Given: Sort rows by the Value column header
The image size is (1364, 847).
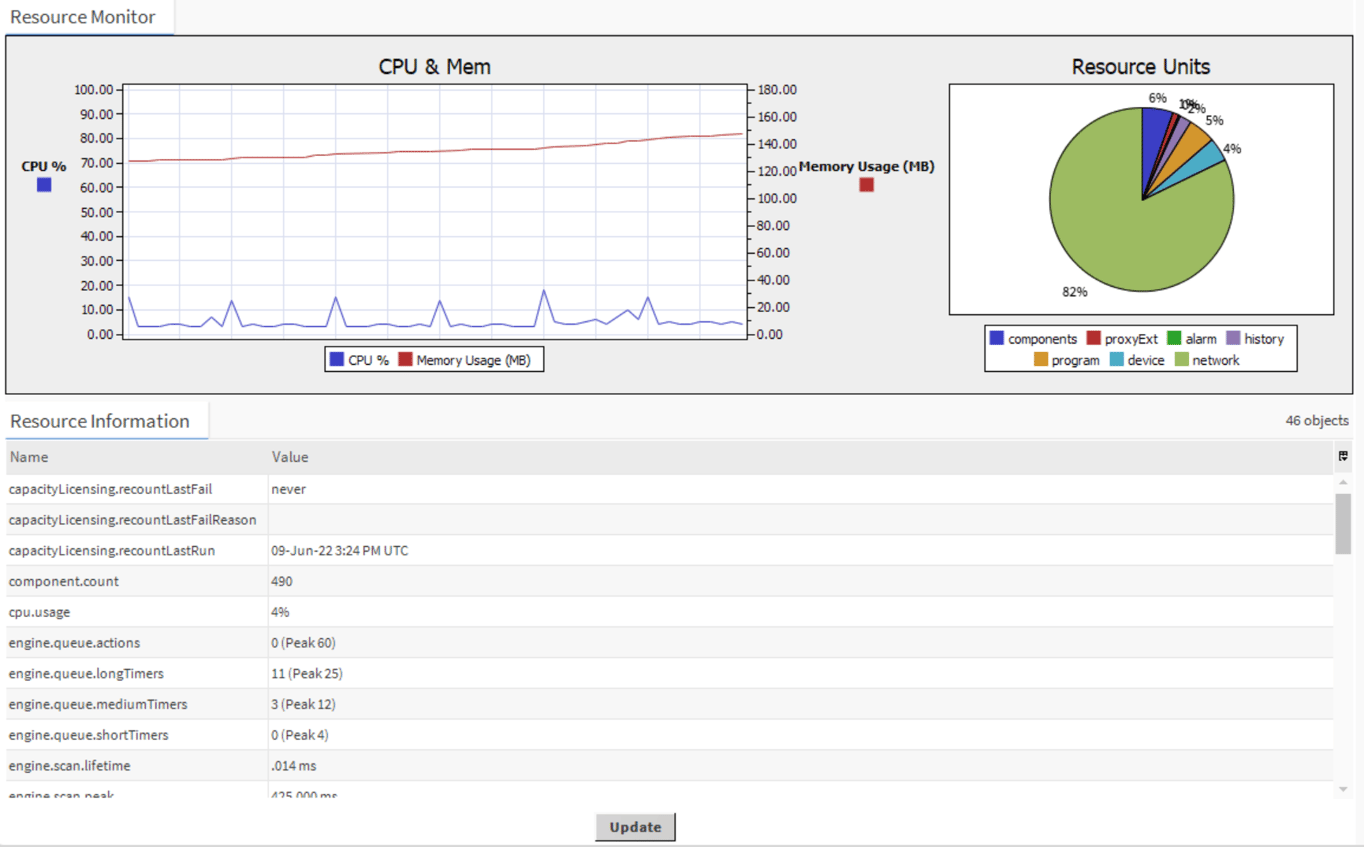Looking at the screenshot, I should coord(290,456).
